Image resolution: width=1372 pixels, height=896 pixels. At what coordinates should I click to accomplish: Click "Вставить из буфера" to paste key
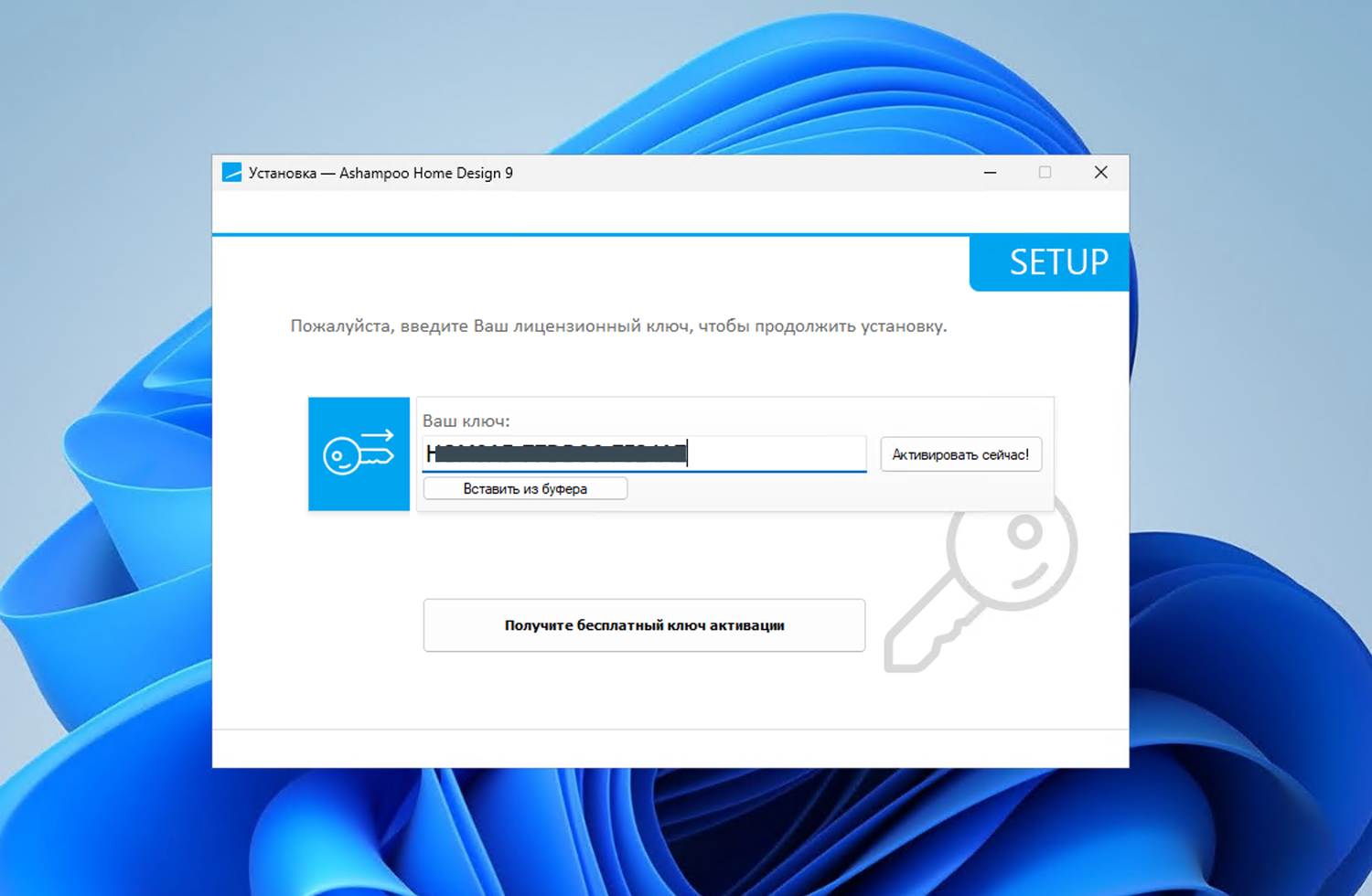click(x=525, y=489)
